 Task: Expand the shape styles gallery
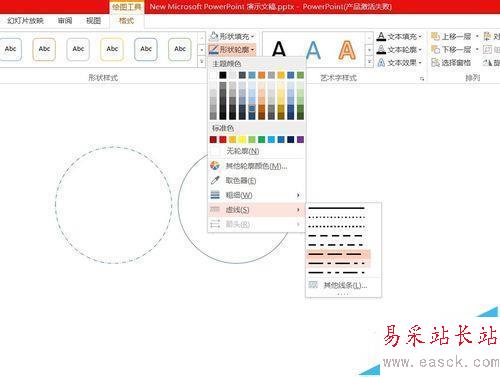coord(201,62)
